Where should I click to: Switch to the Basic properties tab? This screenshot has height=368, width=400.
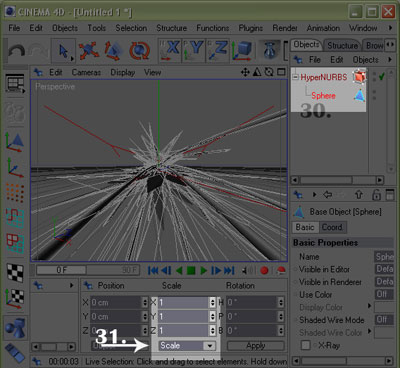coord(305,227)
